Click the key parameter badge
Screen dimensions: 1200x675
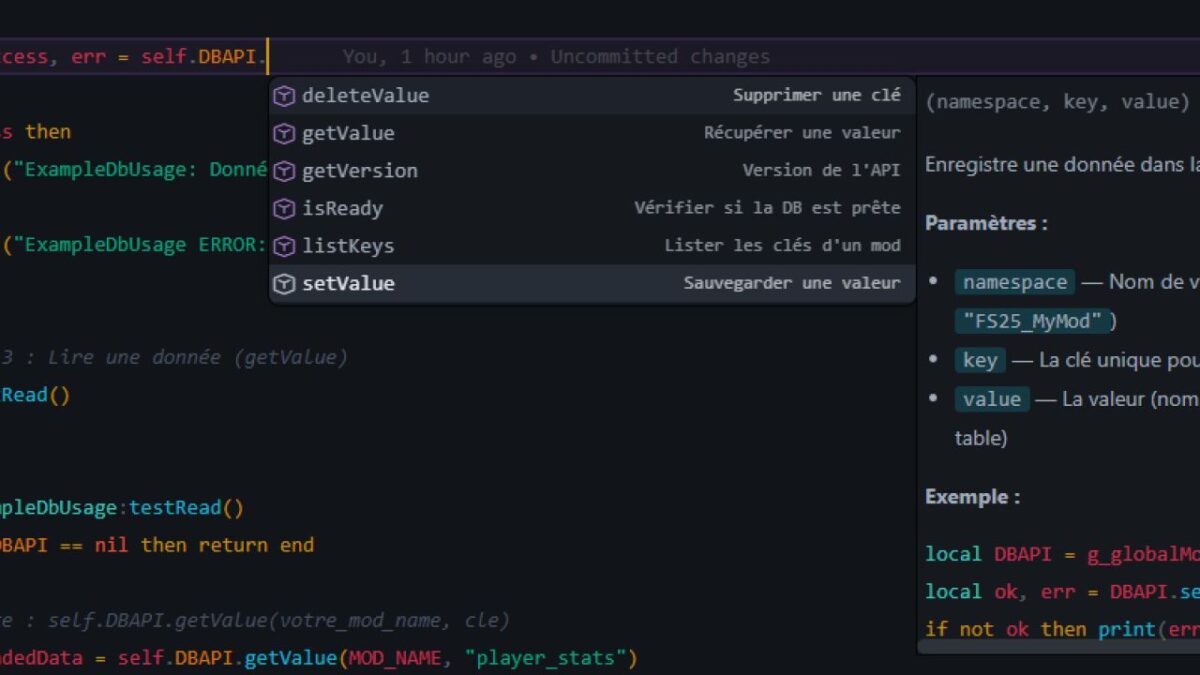click(979, 360)
